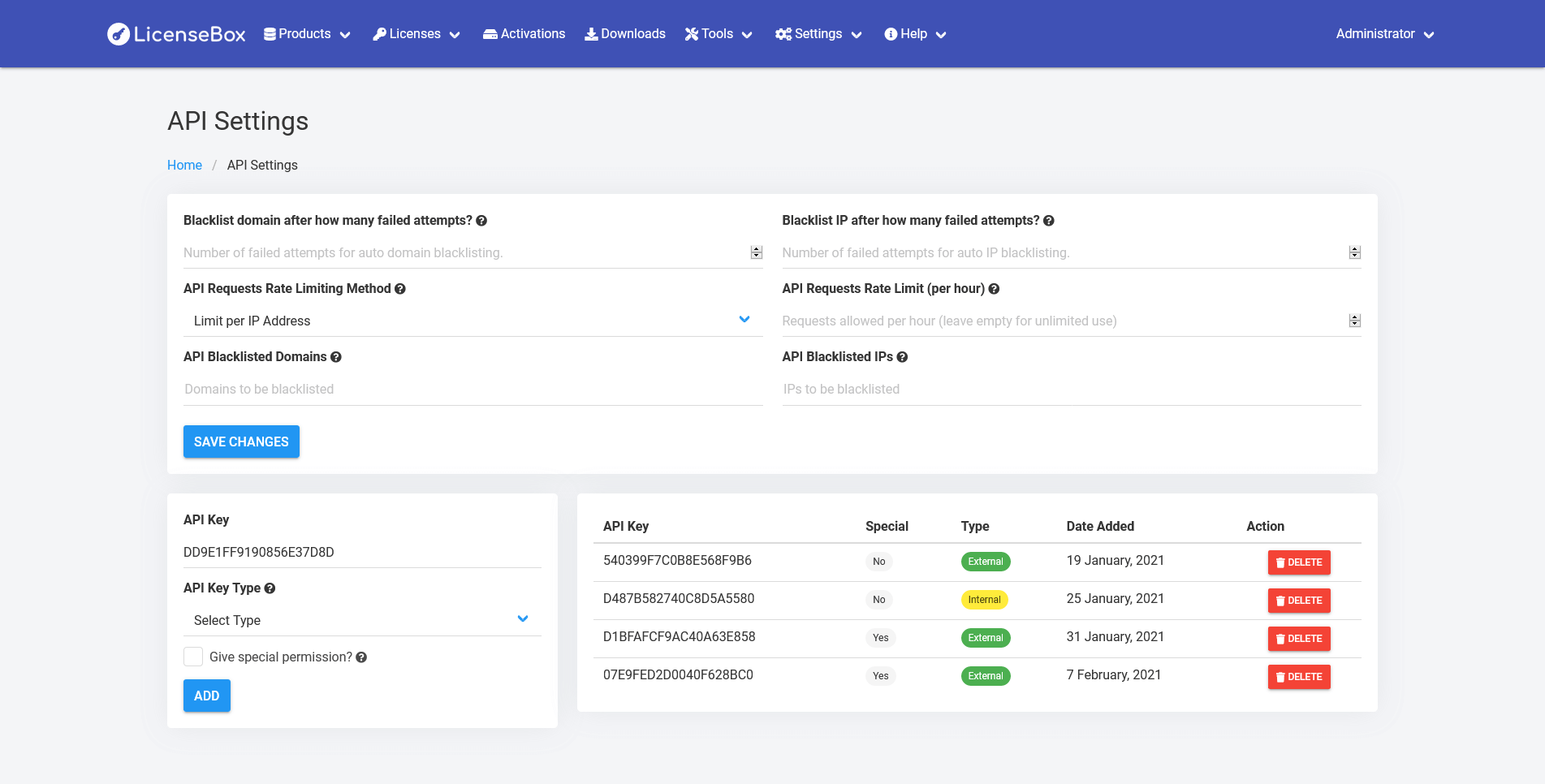Delete API key 540399F7C0B8E568F9B6
This screenshot has width=1545, height=784.
pyautogui.click(x=1299, y=562)
